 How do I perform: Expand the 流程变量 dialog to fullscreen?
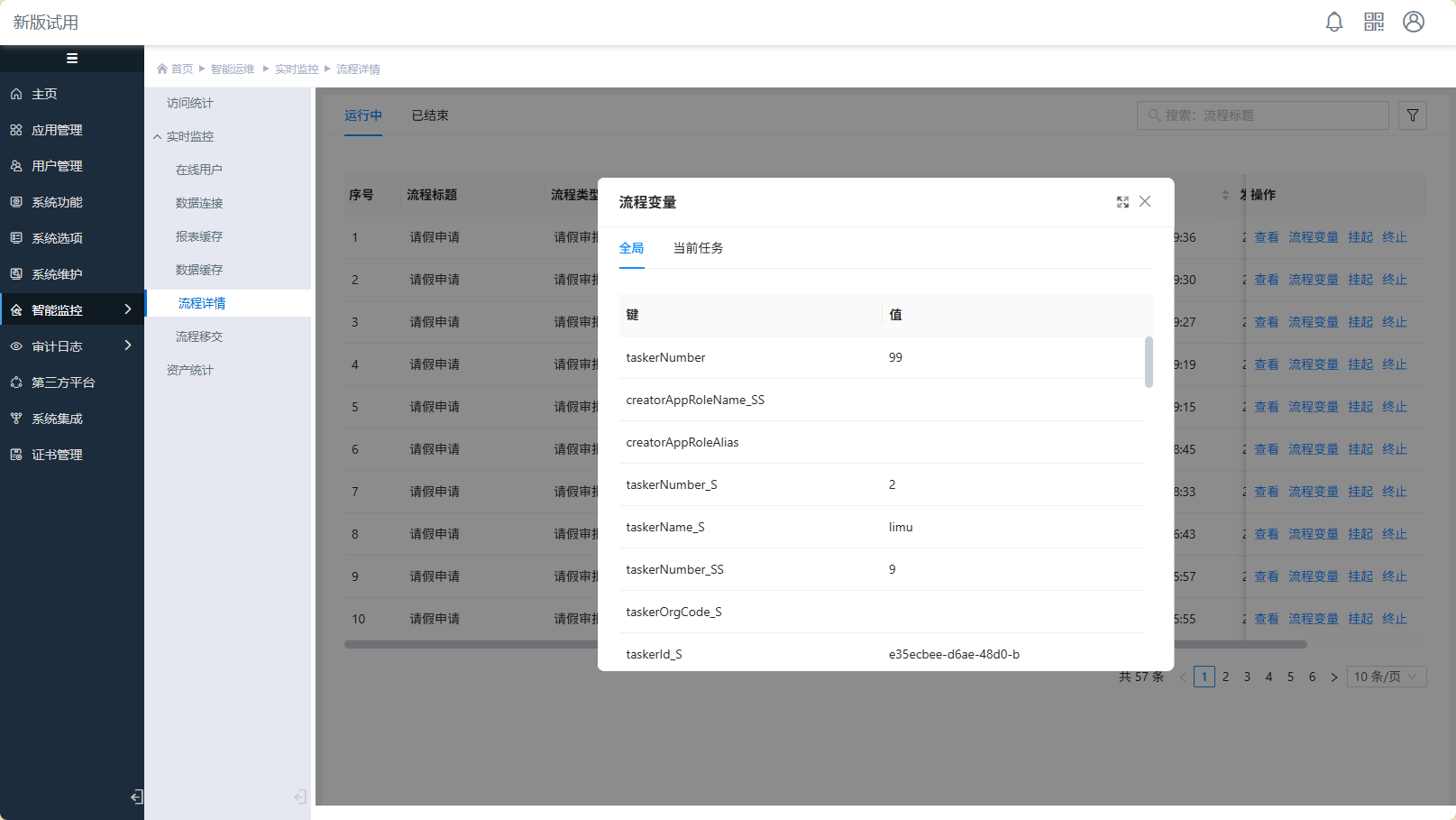point(1122,202)
